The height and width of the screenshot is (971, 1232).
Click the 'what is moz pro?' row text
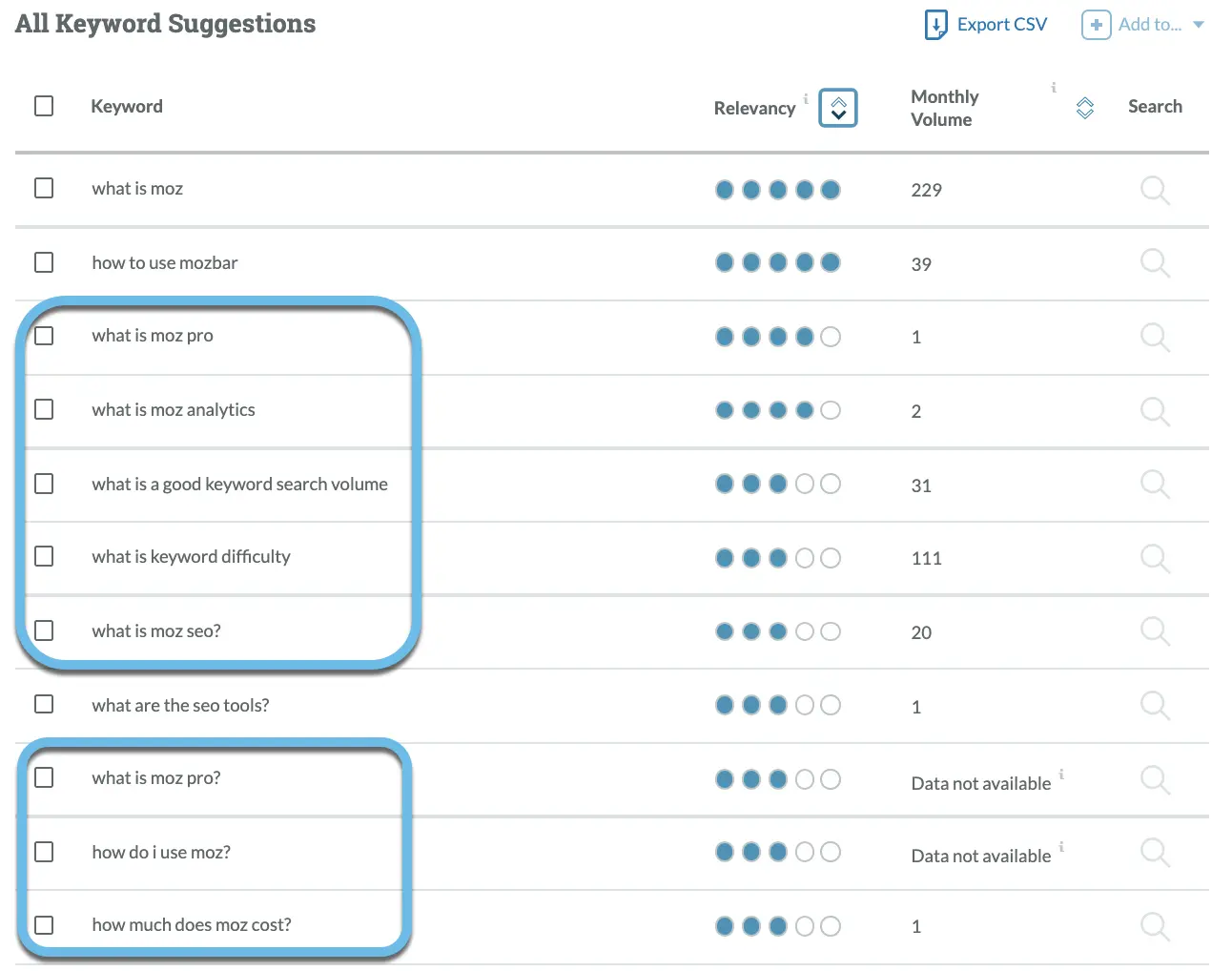155,777
